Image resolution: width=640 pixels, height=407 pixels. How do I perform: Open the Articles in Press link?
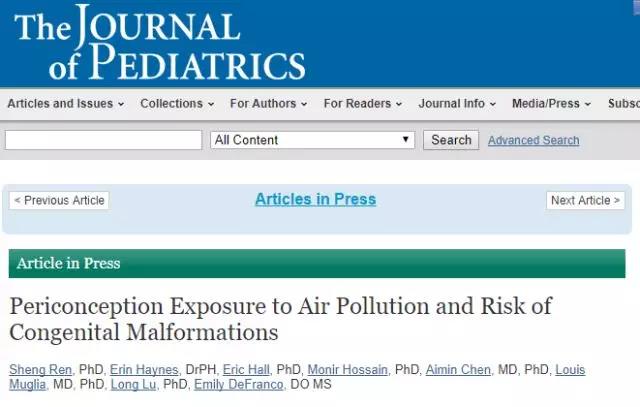[x=316, y=199]
